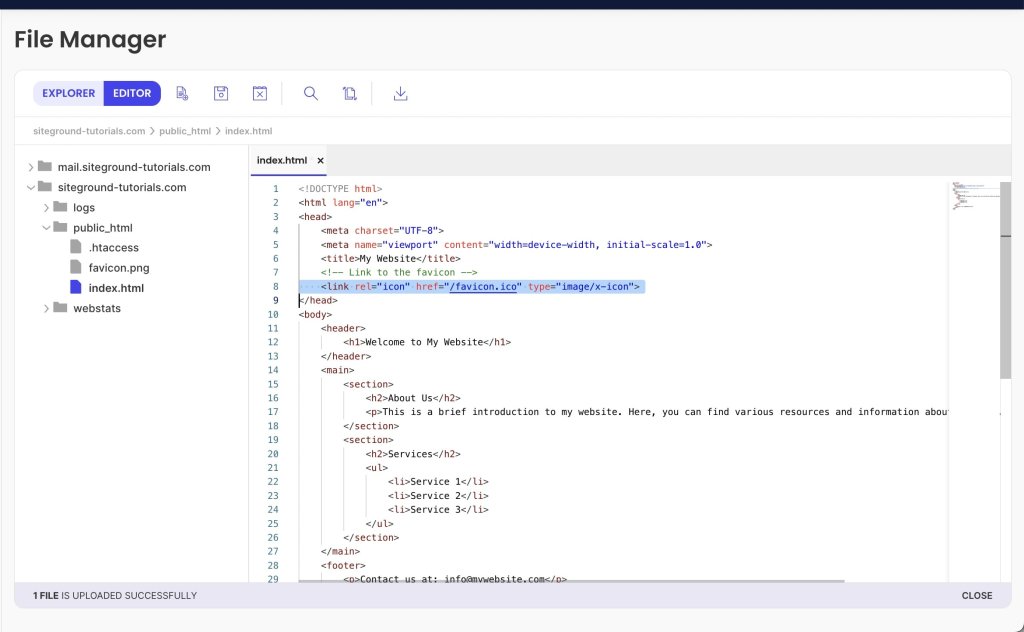
Task: Click index.html in the breadcrumb path
Action: coord(248,131)
